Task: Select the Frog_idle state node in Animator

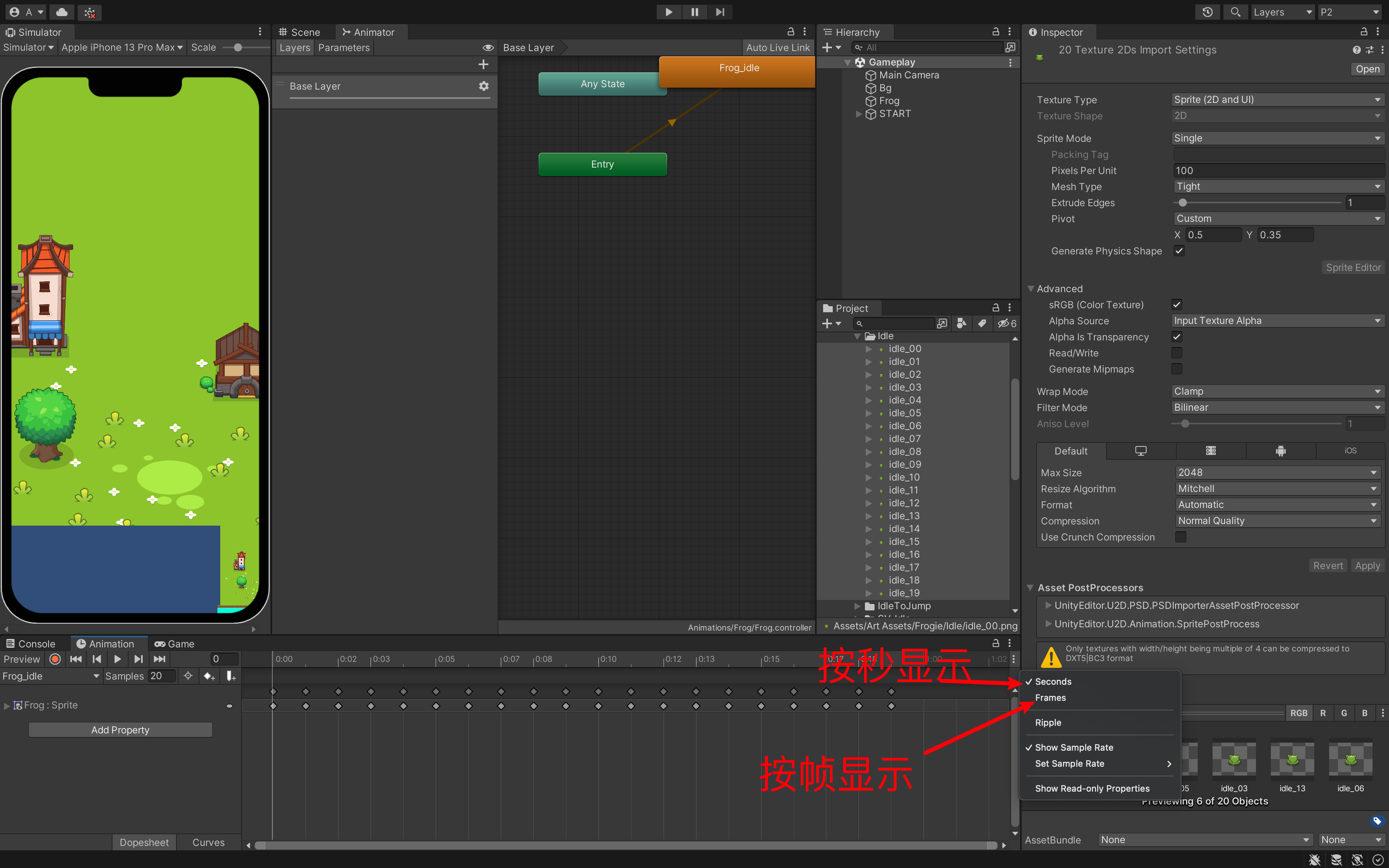Action: click(x=738, y=72)
